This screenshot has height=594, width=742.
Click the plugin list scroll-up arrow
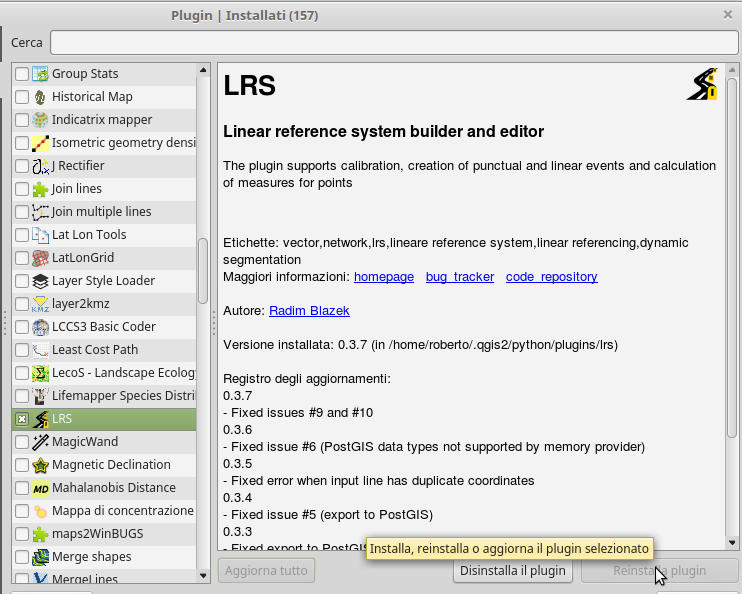click(203, 70)
